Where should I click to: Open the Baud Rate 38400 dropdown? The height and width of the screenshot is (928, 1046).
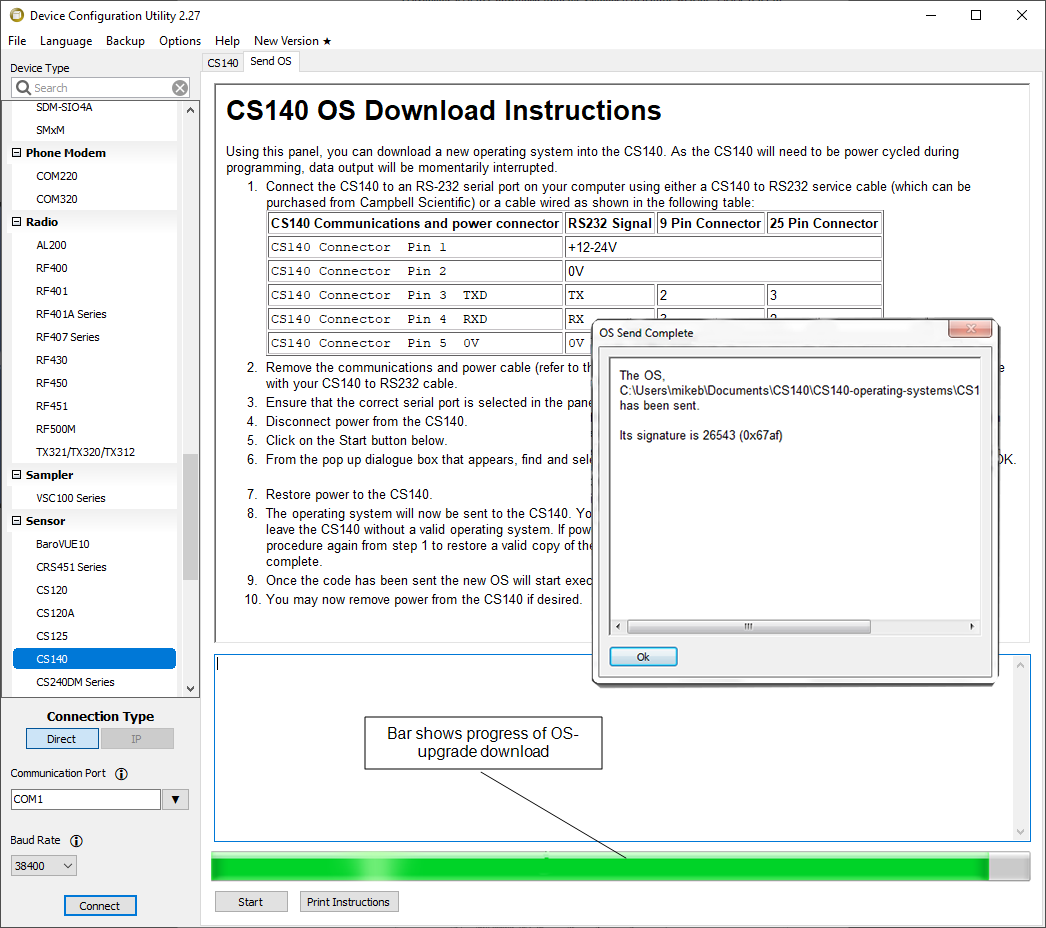click(44, 866)
